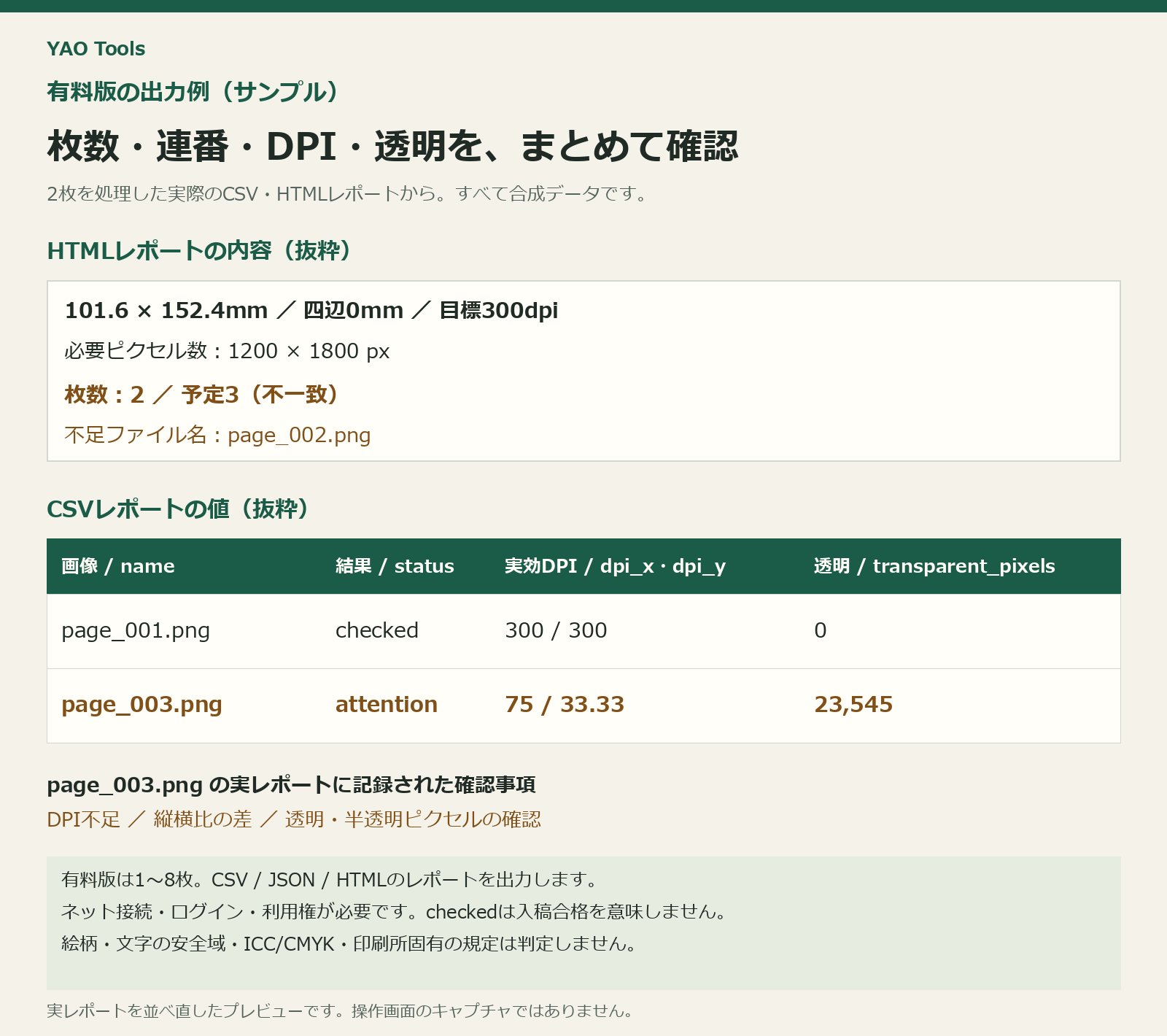This screenshot has width=1167, height=1036.
Task: Click the note 絵柄・文字の安全域・ICC/CMYK
Action: click(350, 944)
